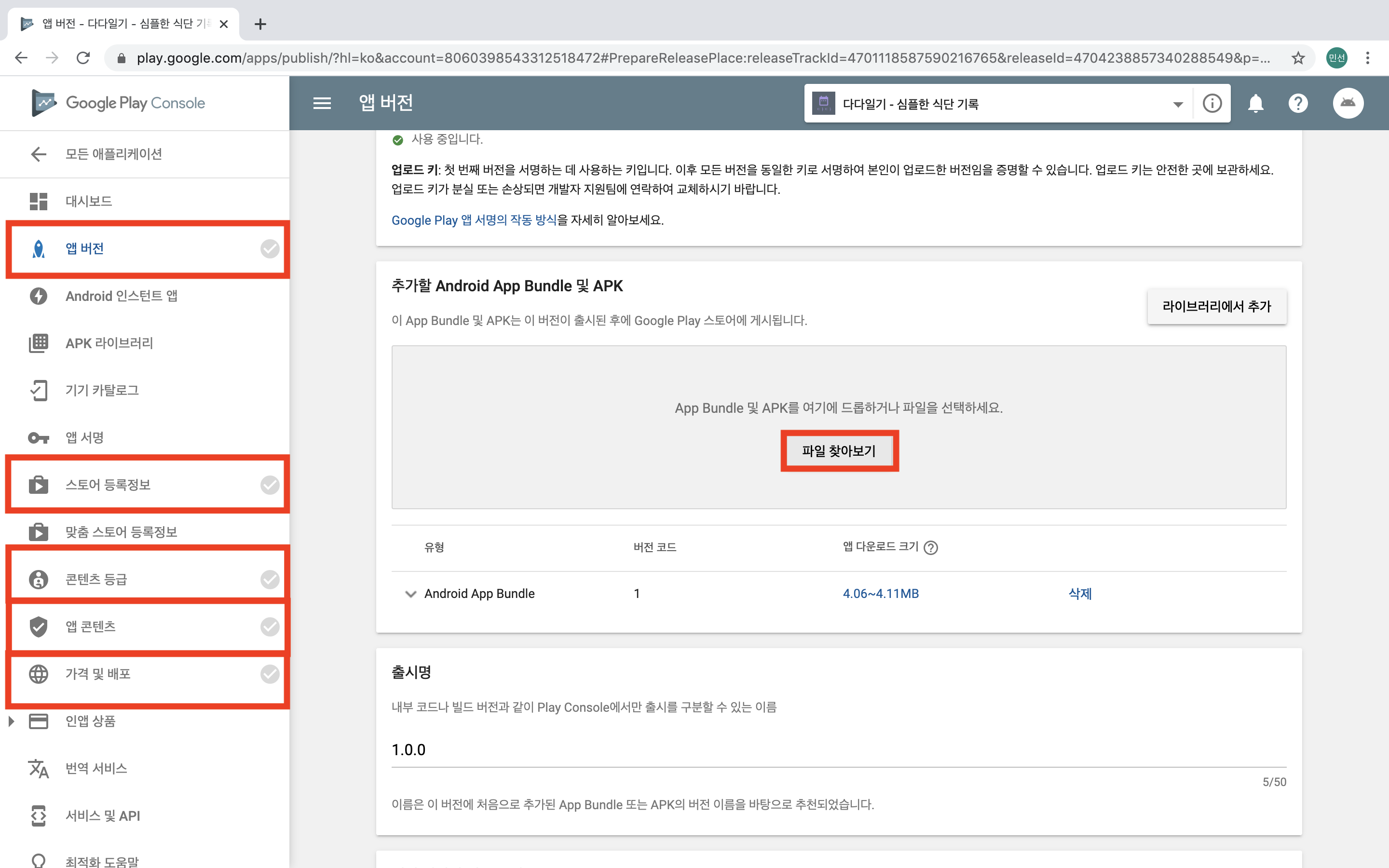Viewport: 1389px width, 868px height.
Task: Go to 앱 서명 in the sidebar
Action: [x=84, y=437]
